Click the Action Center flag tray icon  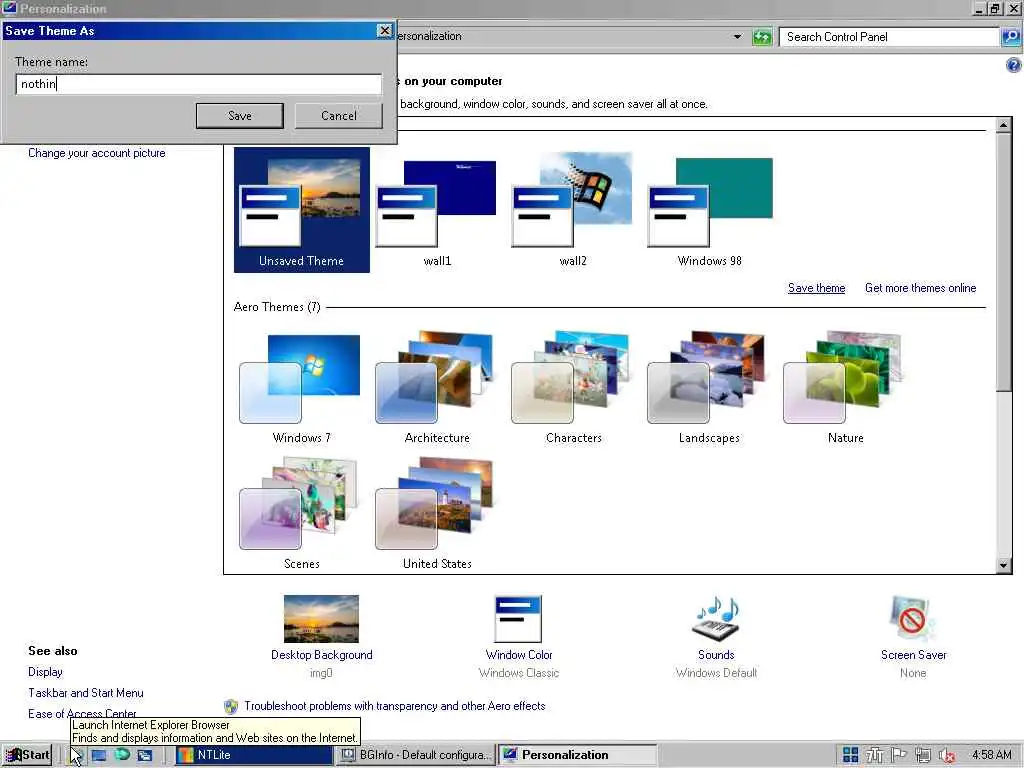899,755
